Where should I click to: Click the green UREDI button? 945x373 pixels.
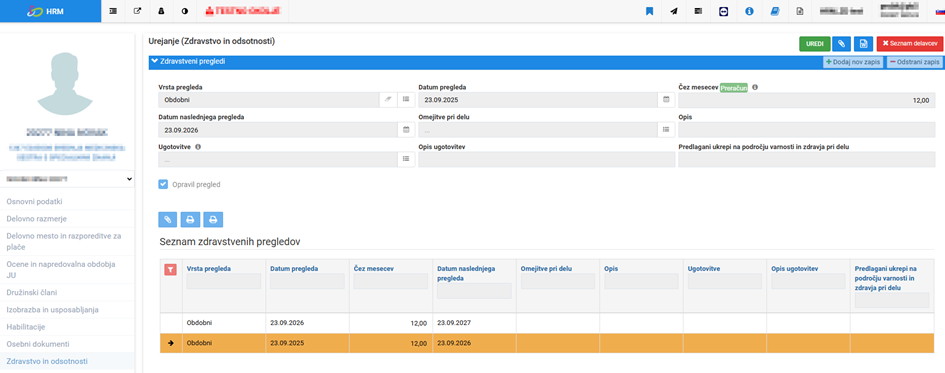[x=814, y=44]
